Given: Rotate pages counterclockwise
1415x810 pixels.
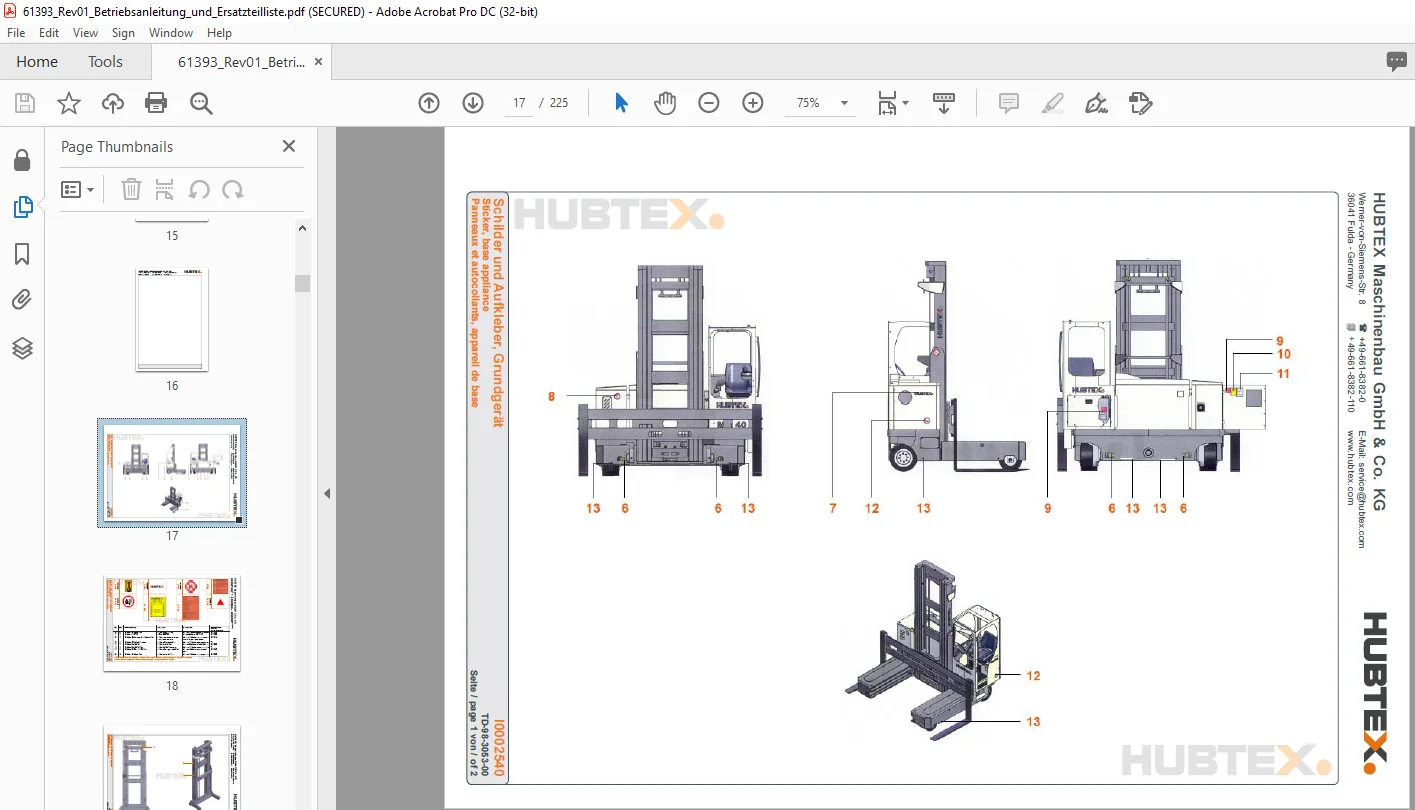Looking at the screenshot, I should point(199,189).
